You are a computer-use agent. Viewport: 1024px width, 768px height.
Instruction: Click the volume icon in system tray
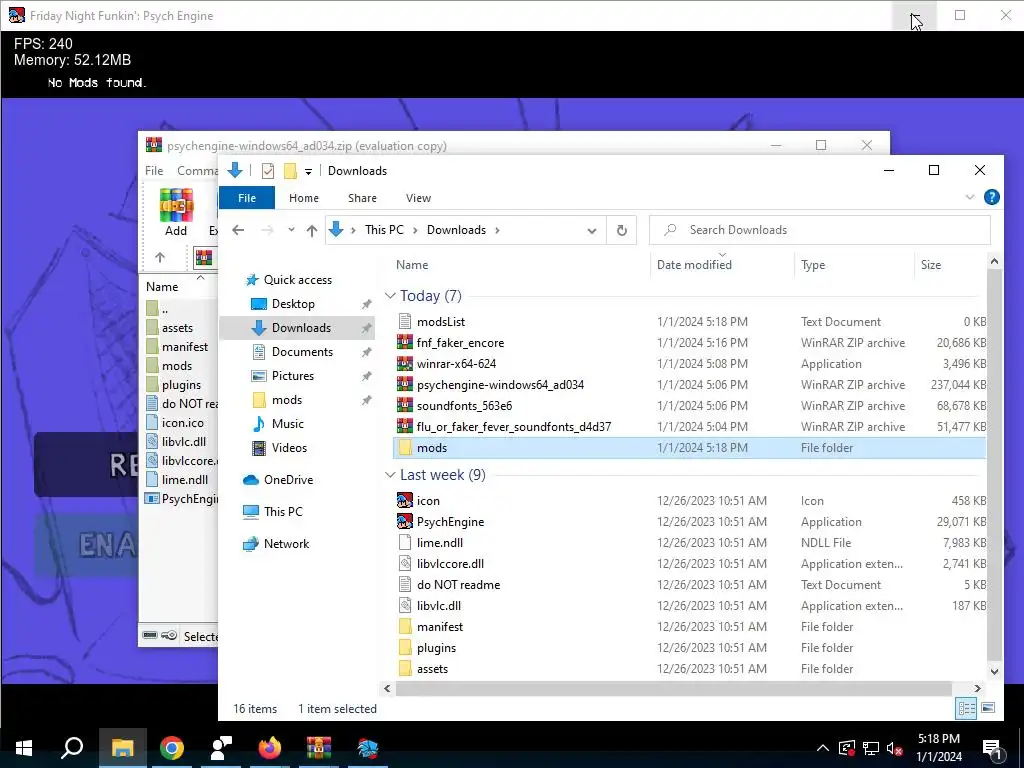[895, 748]
